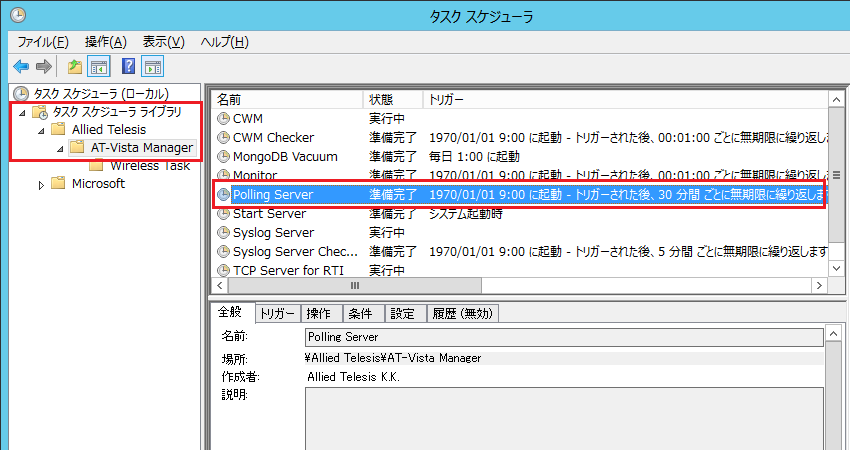Select the AT-Vista Manager folder
Screen dimensions: 850x450
point(141,147)
